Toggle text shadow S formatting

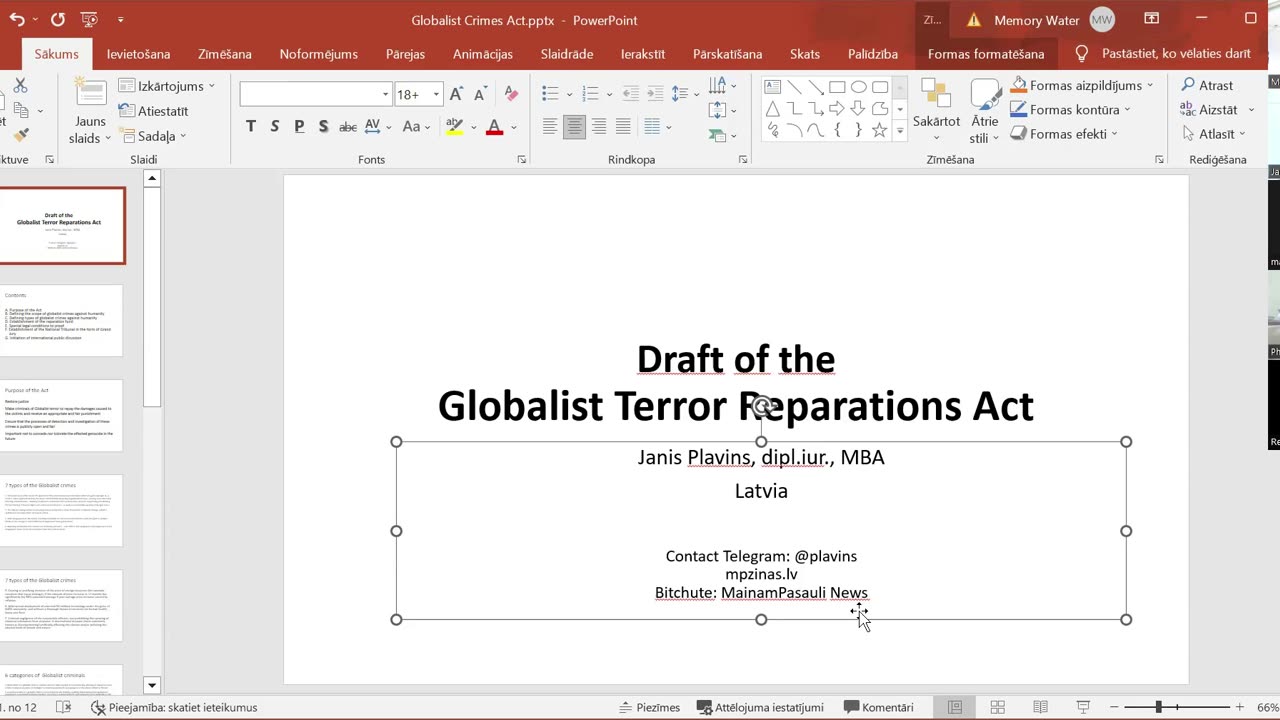coord(323,127)
